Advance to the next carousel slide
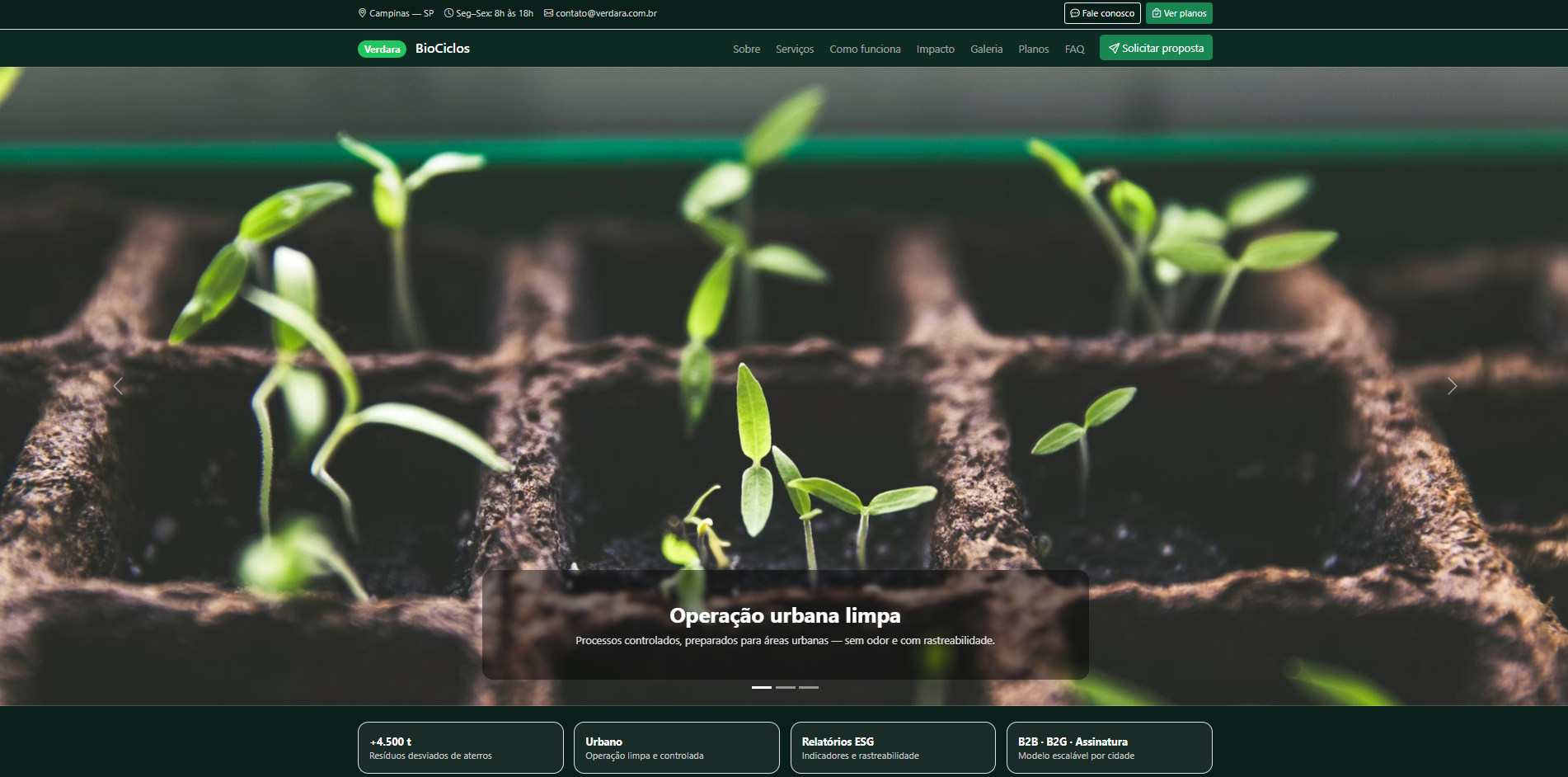This screenshot has width=1568, height=777. (1452, 386)
